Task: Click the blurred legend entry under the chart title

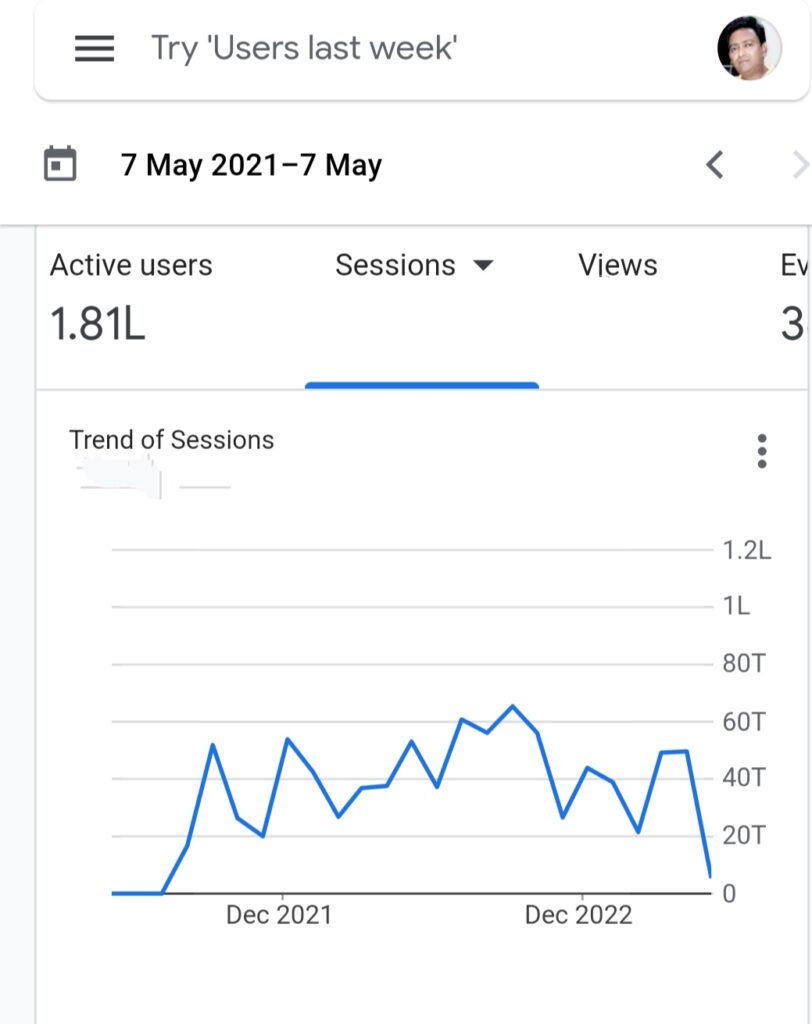Action: [120, 477]
